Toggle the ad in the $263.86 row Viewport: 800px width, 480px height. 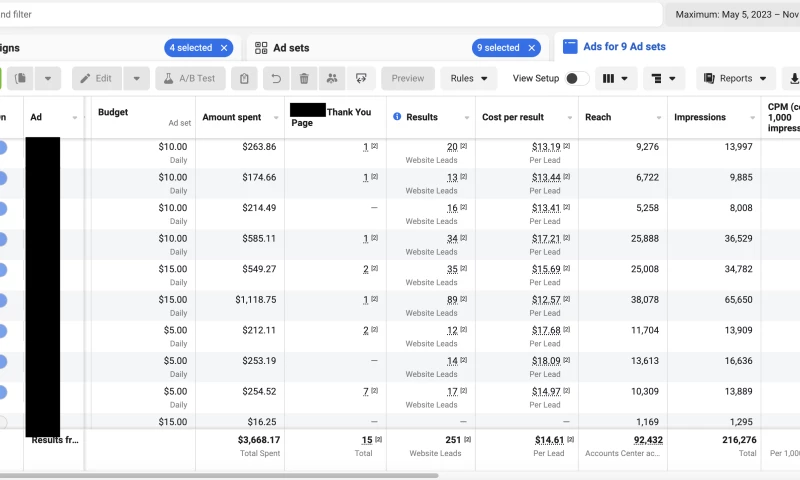[x=2, y=148]
